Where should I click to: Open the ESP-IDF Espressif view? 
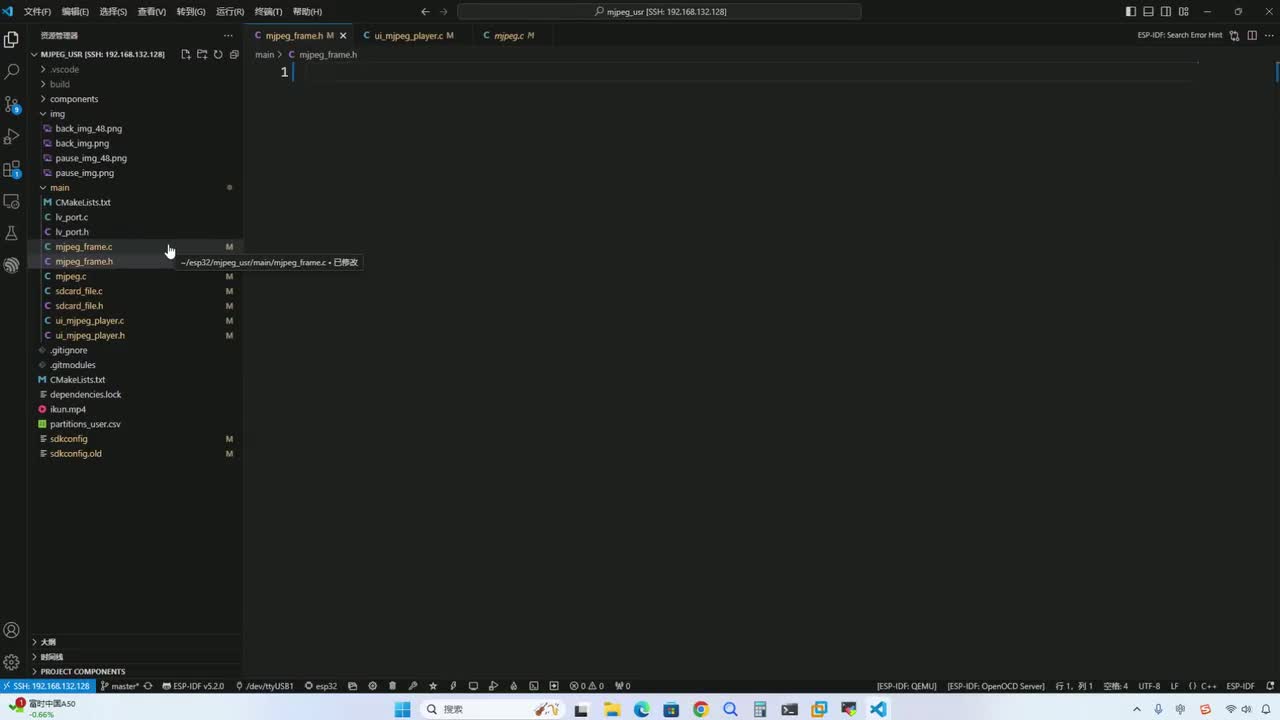pos(12,265)
